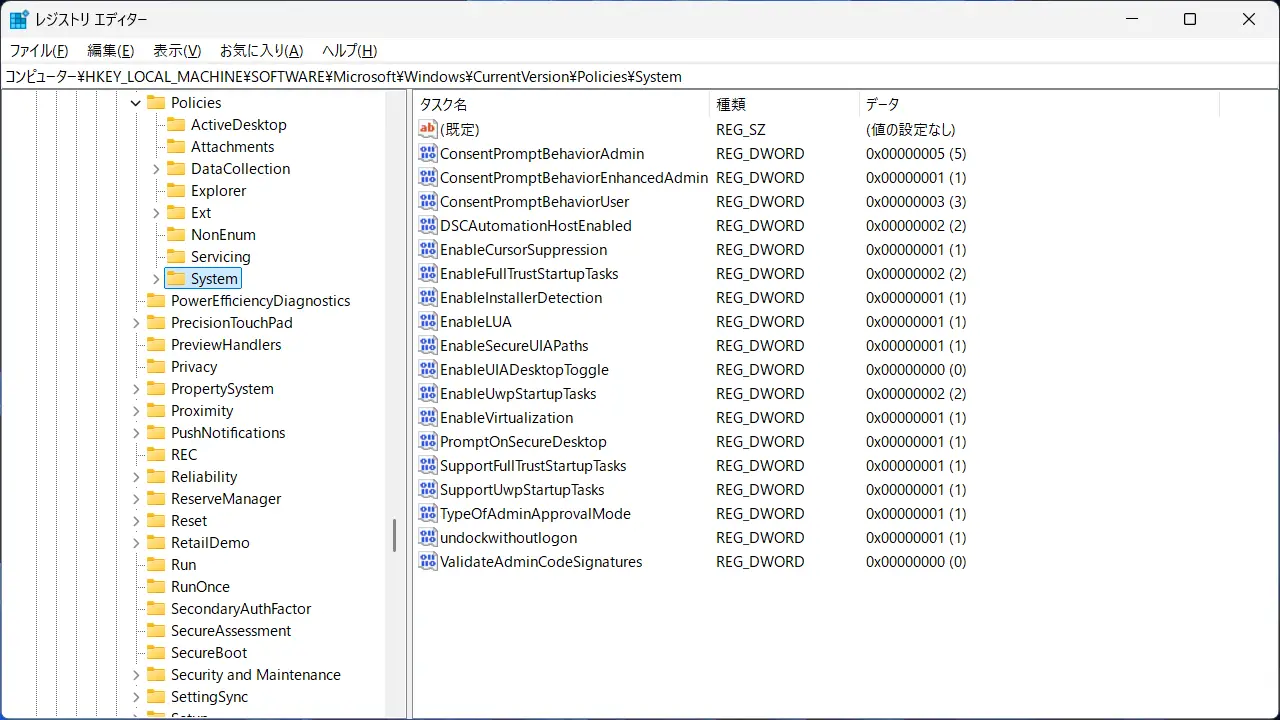Open the 編集(E) menu

click(111, 51)
